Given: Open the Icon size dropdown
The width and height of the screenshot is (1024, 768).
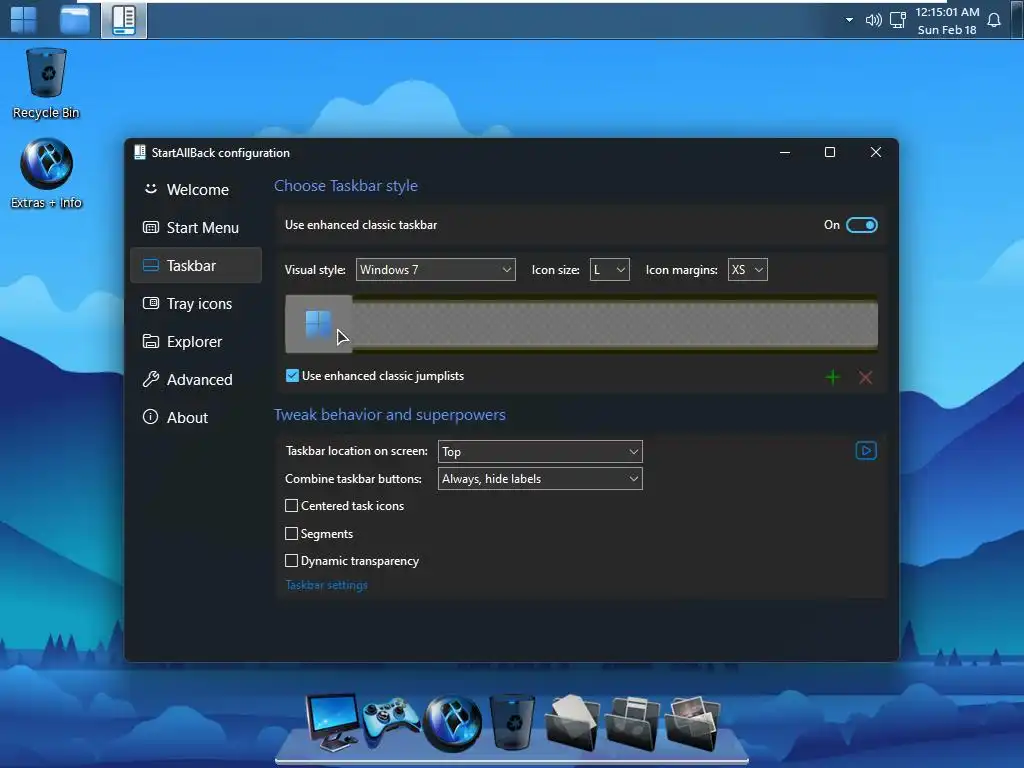Looking at the screenshot, I should coord(609,270).
